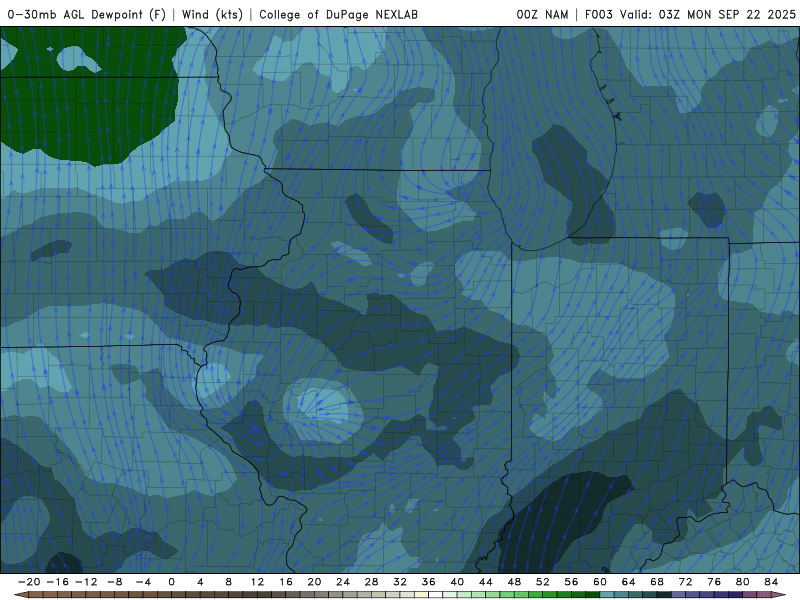This screenshot has height=600, width=800.
Task: Click the 52 label on the color scale
Action: [x=543, y=582]
